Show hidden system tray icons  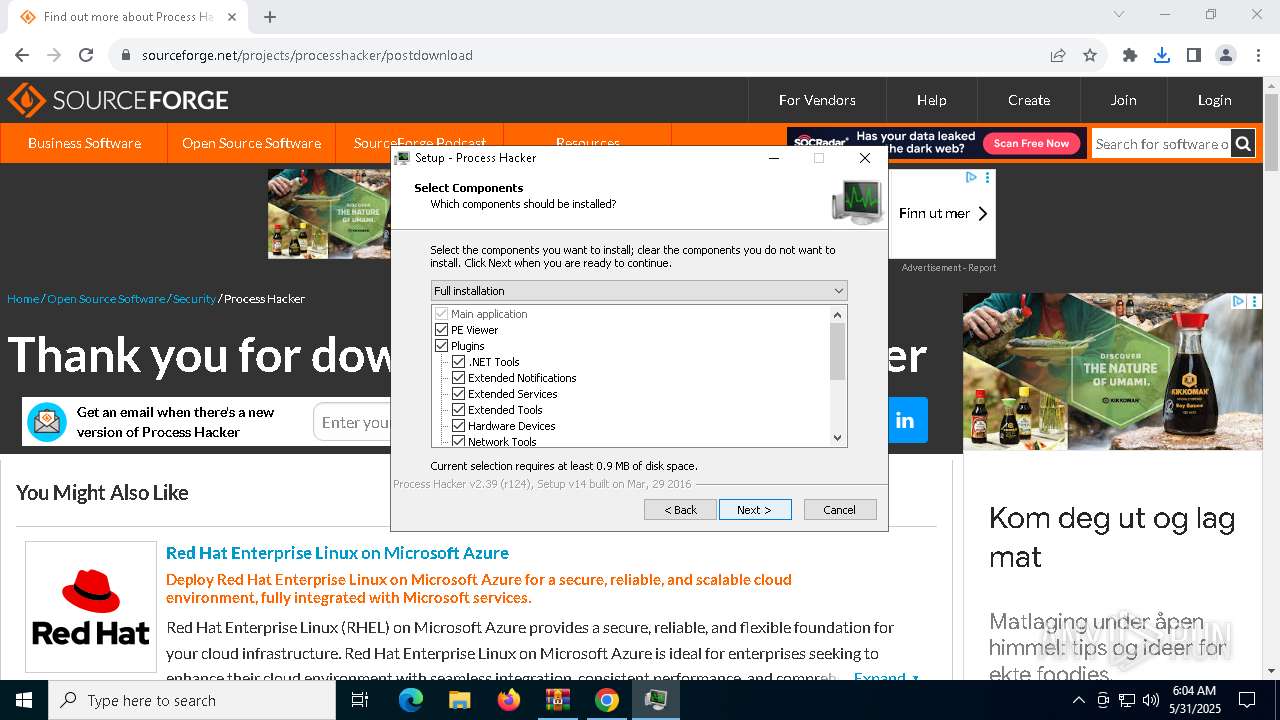click(x=1078, y=700)
